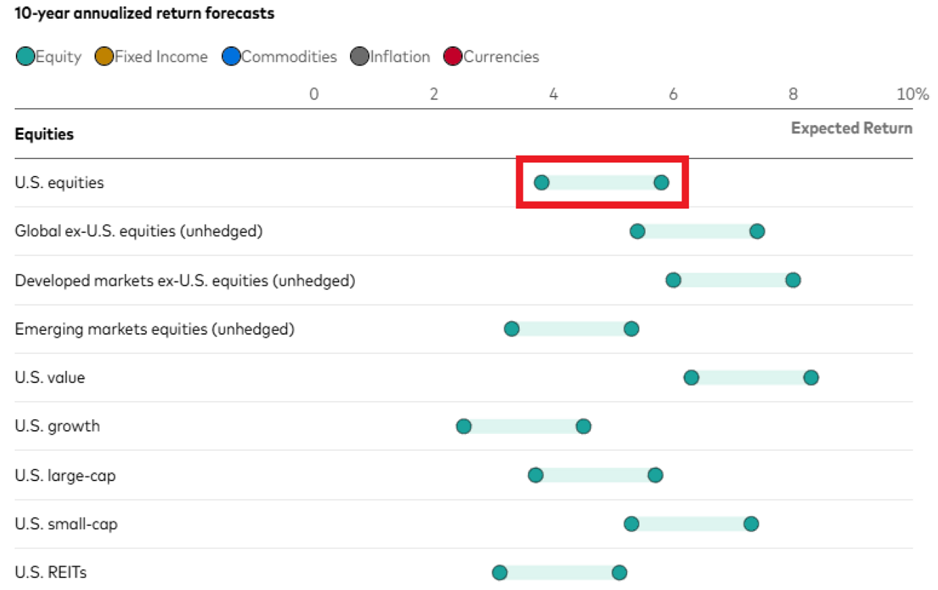Screen dimensions: 938x590
Task: Select the U.S. growth row label
Action: pyautogui.click(x=57, y=426)
